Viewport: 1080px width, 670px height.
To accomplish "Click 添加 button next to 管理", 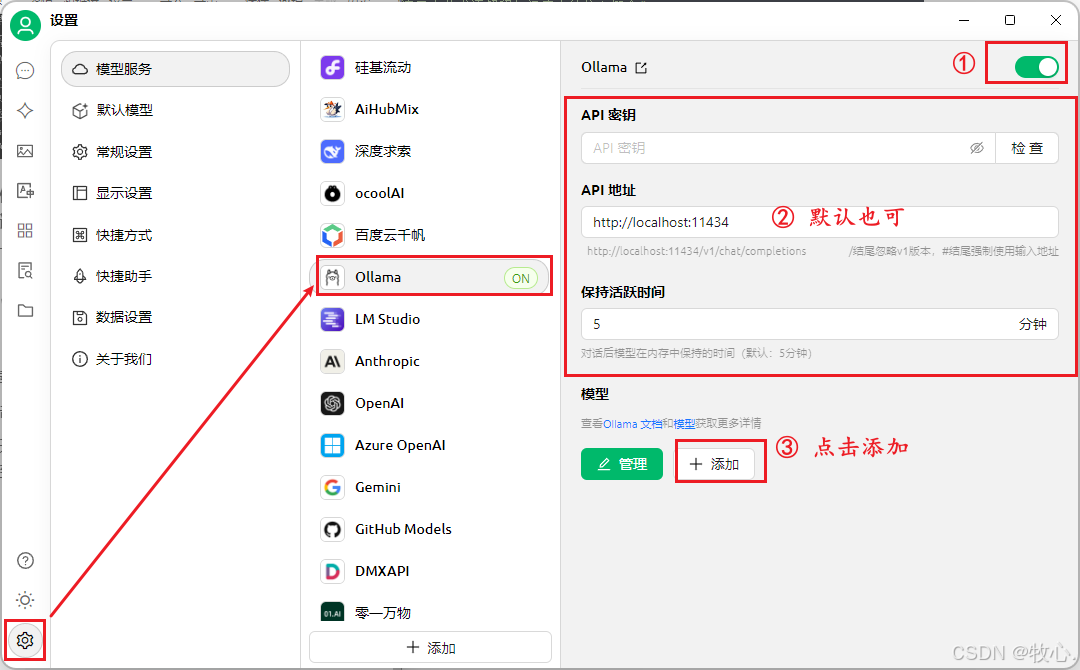I will [x=714, y=464].
